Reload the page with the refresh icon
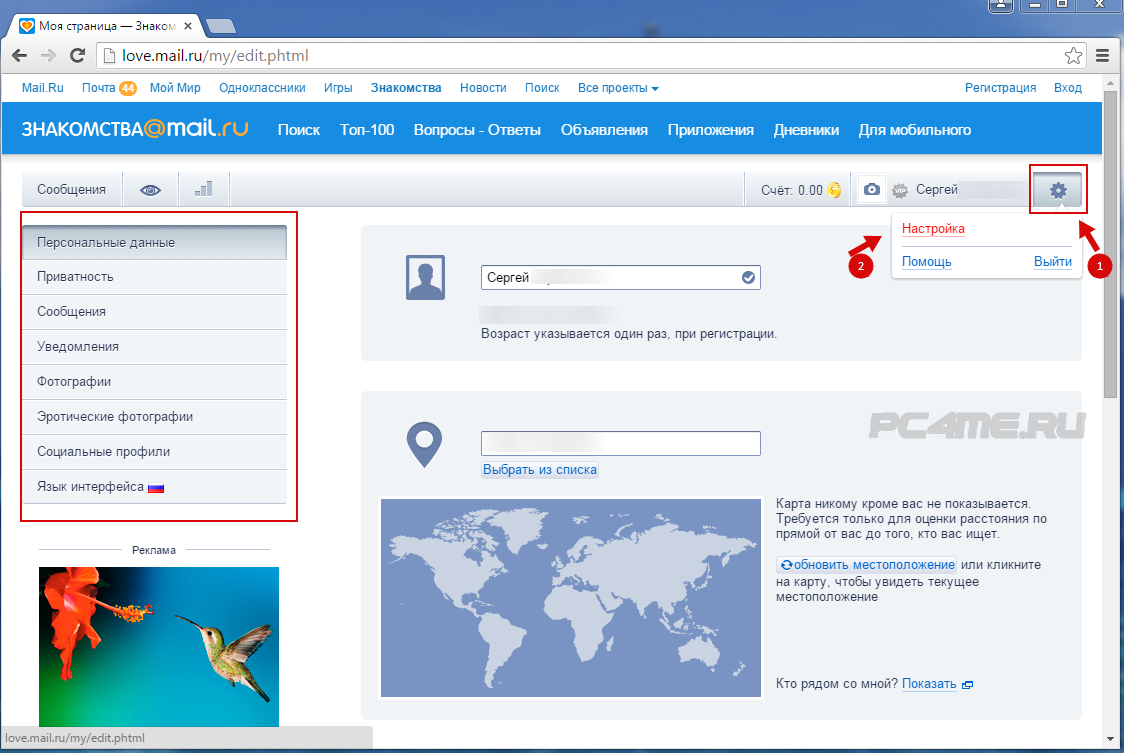The height and width of the screenshot is (753, 1124). 77,55
